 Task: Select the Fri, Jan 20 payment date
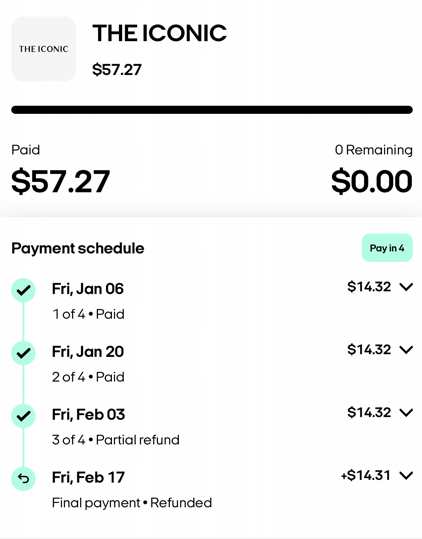pyautogui.click(x=88, y=352)
